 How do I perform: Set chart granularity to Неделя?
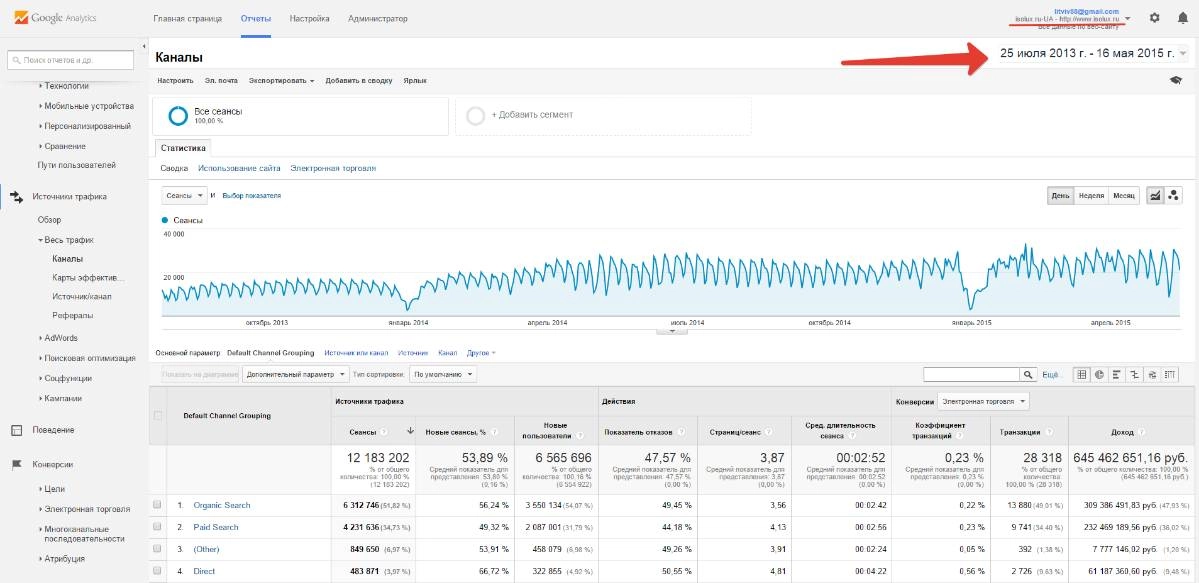coord(1091,196)
